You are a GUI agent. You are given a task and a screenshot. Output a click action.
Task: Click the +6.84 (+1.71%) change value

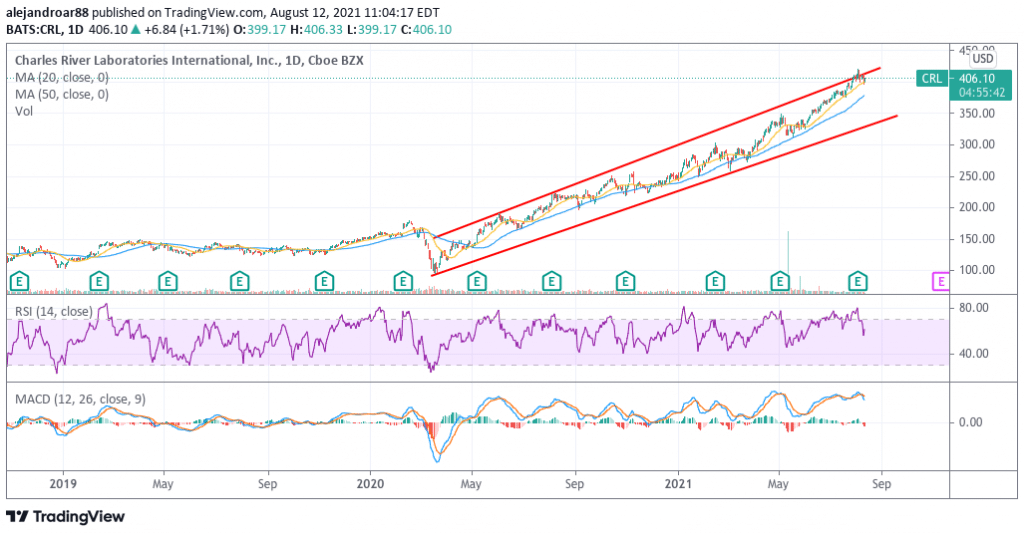coord(186,29)
